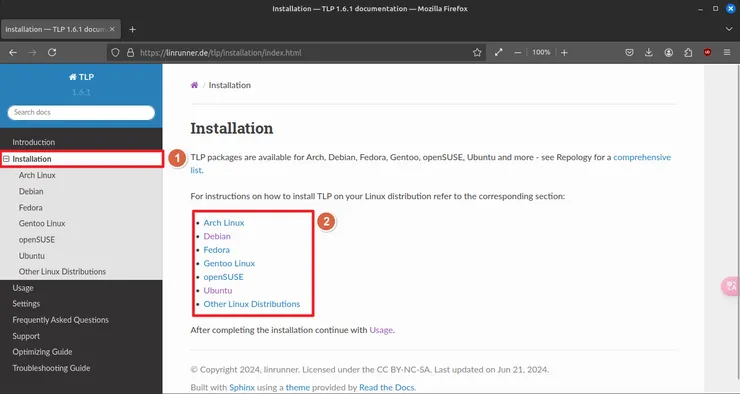Collapse the Installation sidebar section toggle
740x394 pixels.
coord(6,159)
